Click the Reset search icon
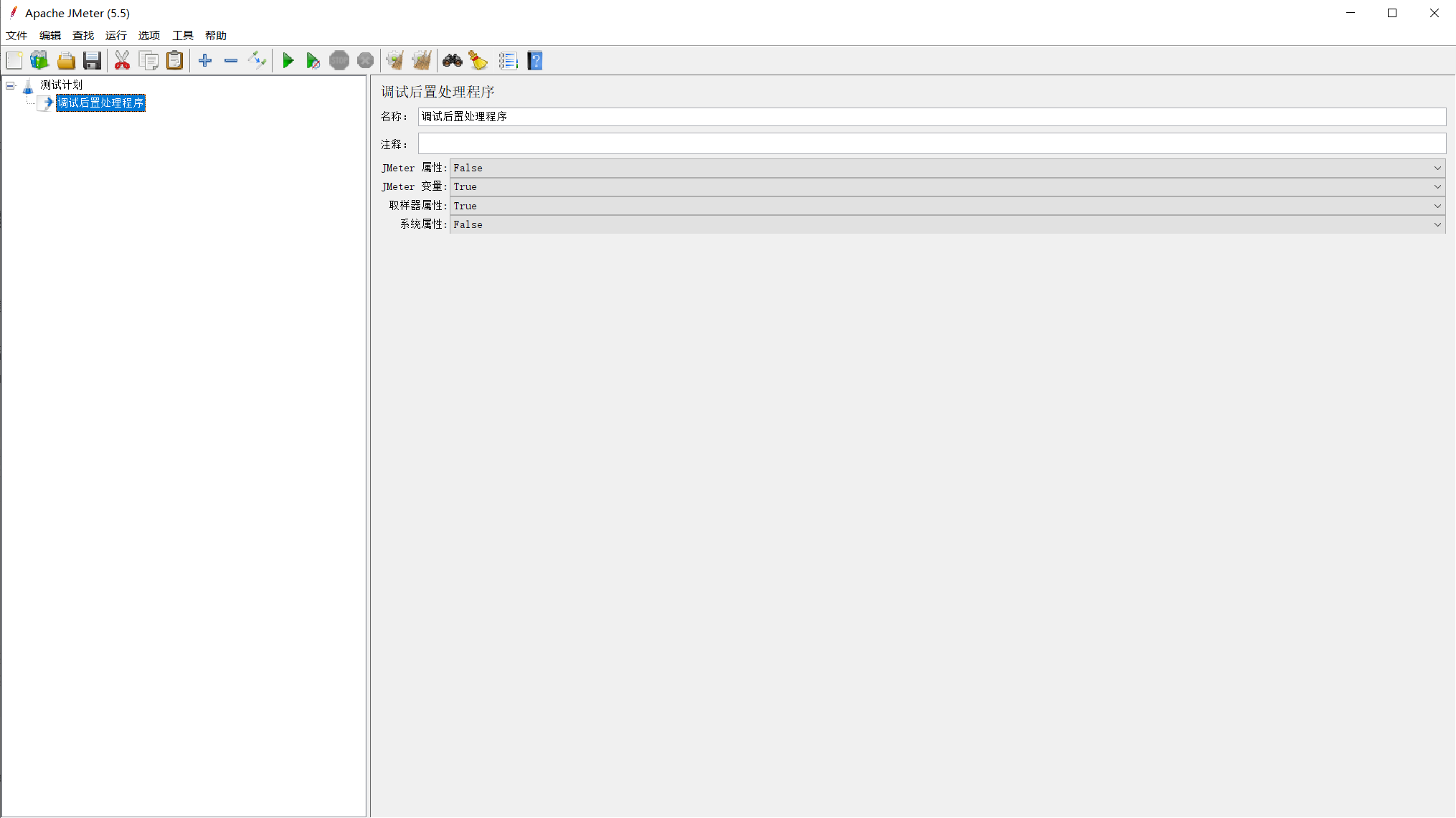Screen dimensions: 1456x818 tap(478, 61)
